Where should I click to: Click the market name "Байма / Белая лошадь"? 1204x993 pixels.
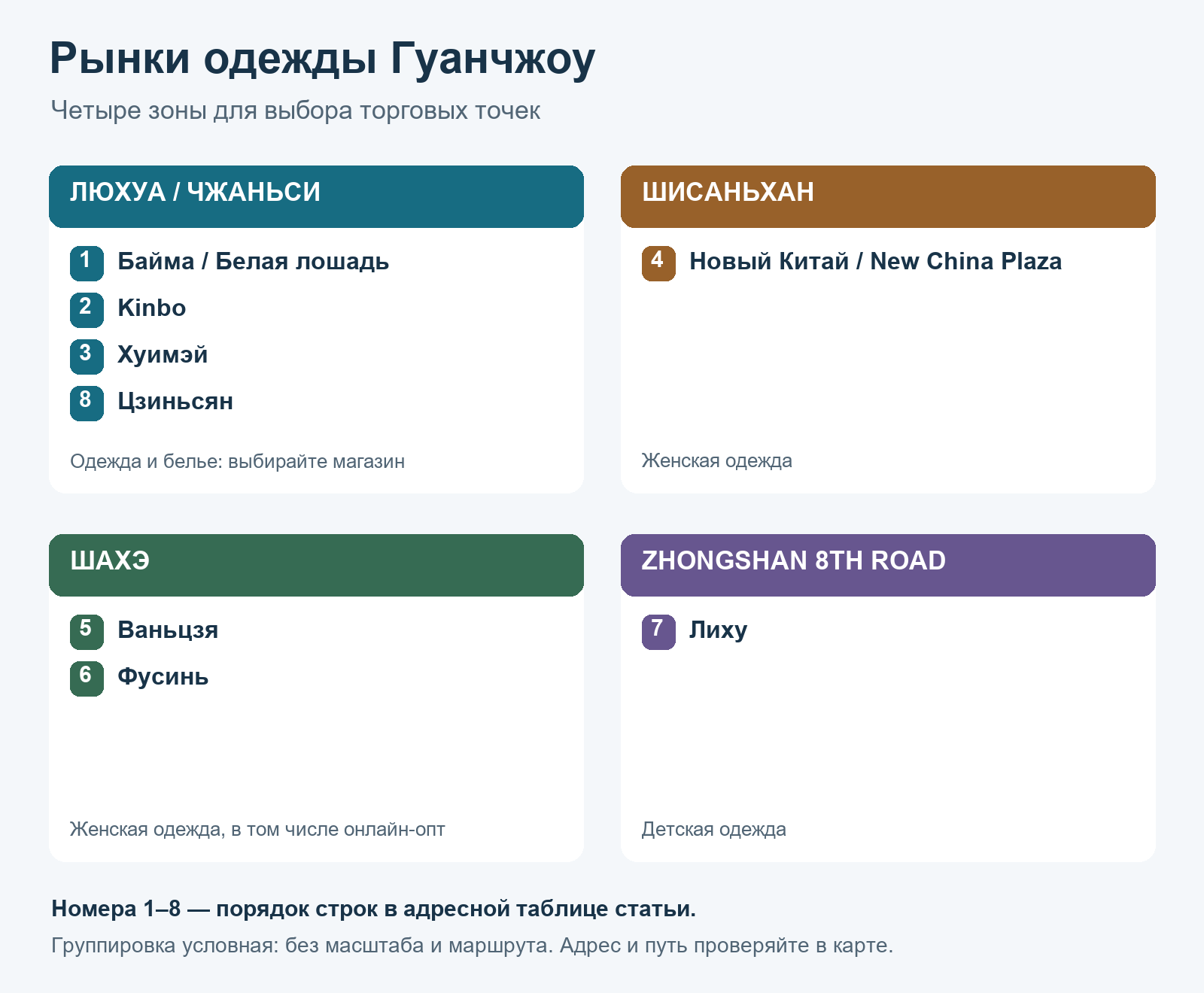(253, 261)
